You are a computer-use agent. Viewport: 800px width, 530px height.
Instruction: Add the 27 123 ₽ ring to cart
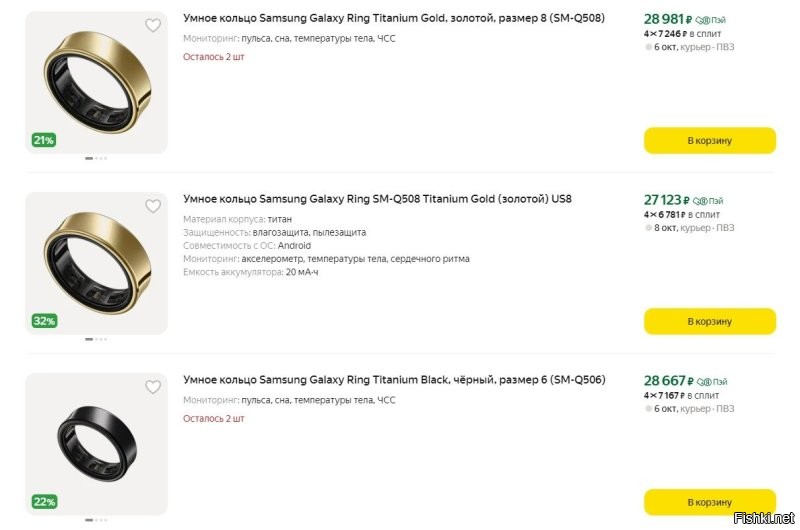tap(709, 322)
